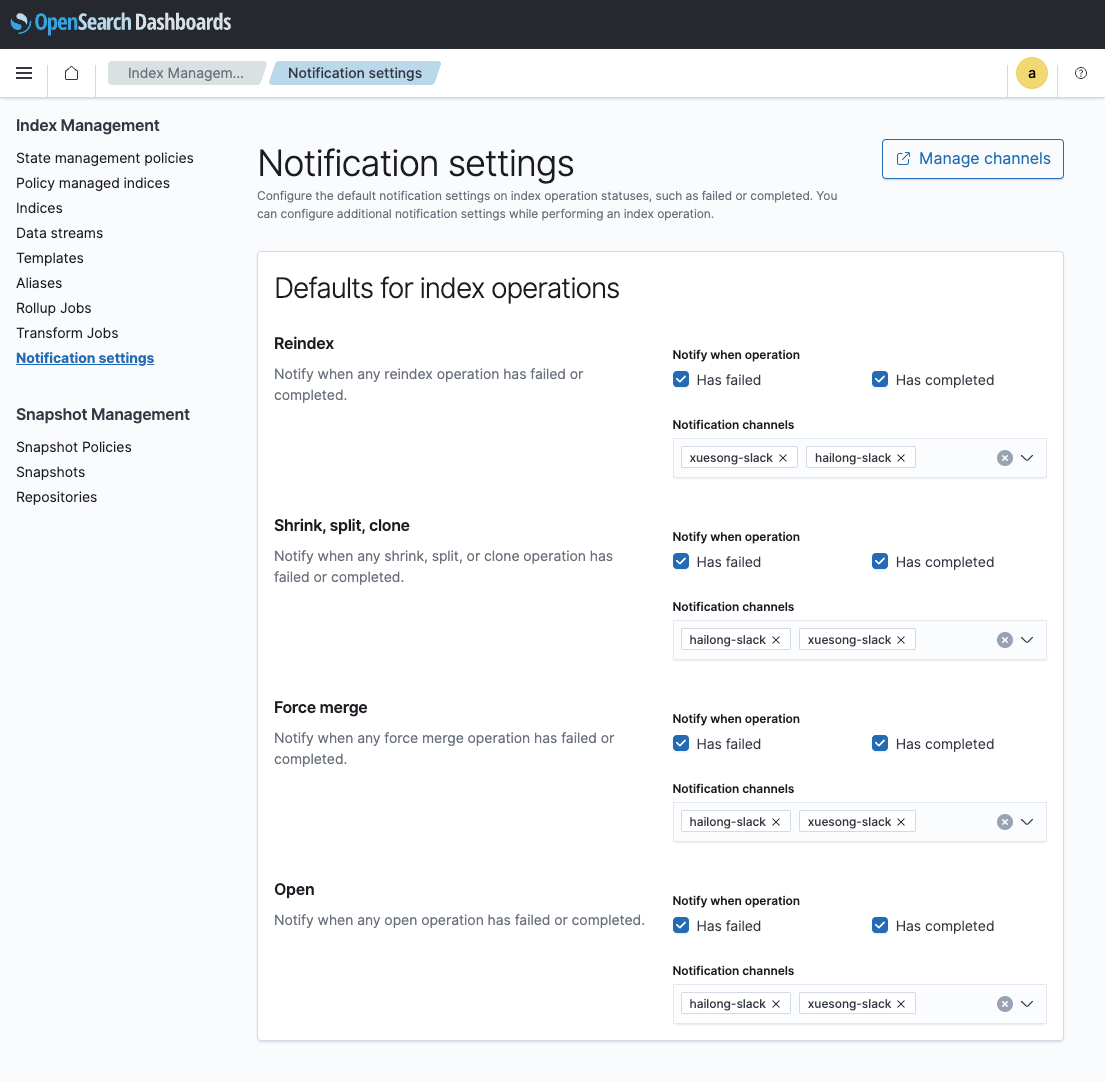Viewport: 1105px width, 1082px height.
Task: Clear all Reindex notification channels
Action: click(1004, 458)
